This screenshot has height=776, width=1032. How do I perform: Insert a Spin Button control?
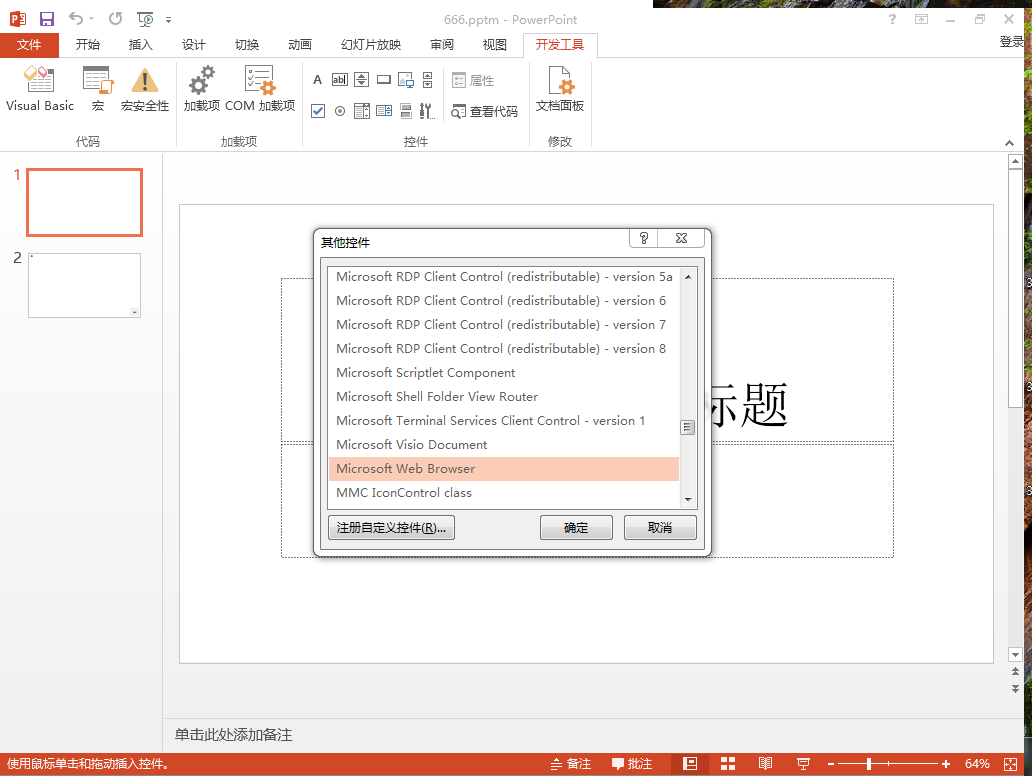(x=361, y=80)
